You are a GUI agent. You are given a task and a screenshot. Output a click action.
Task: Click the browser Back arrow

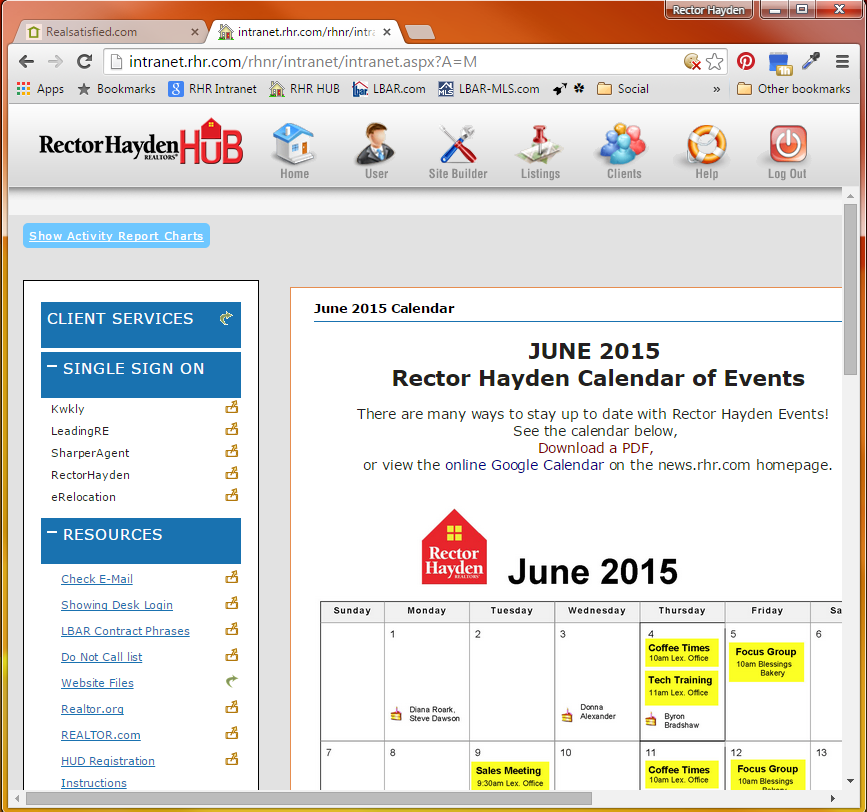[27, 62]
